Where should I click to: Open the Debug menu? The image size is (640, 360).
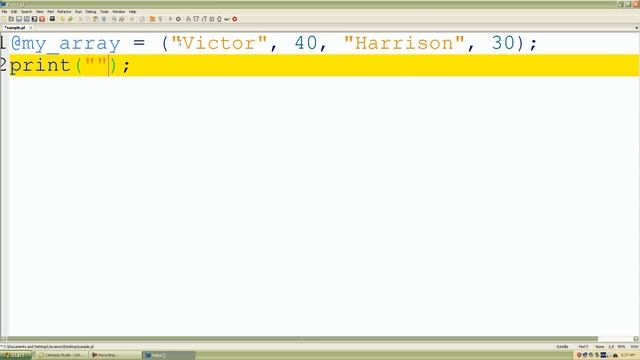91,12
